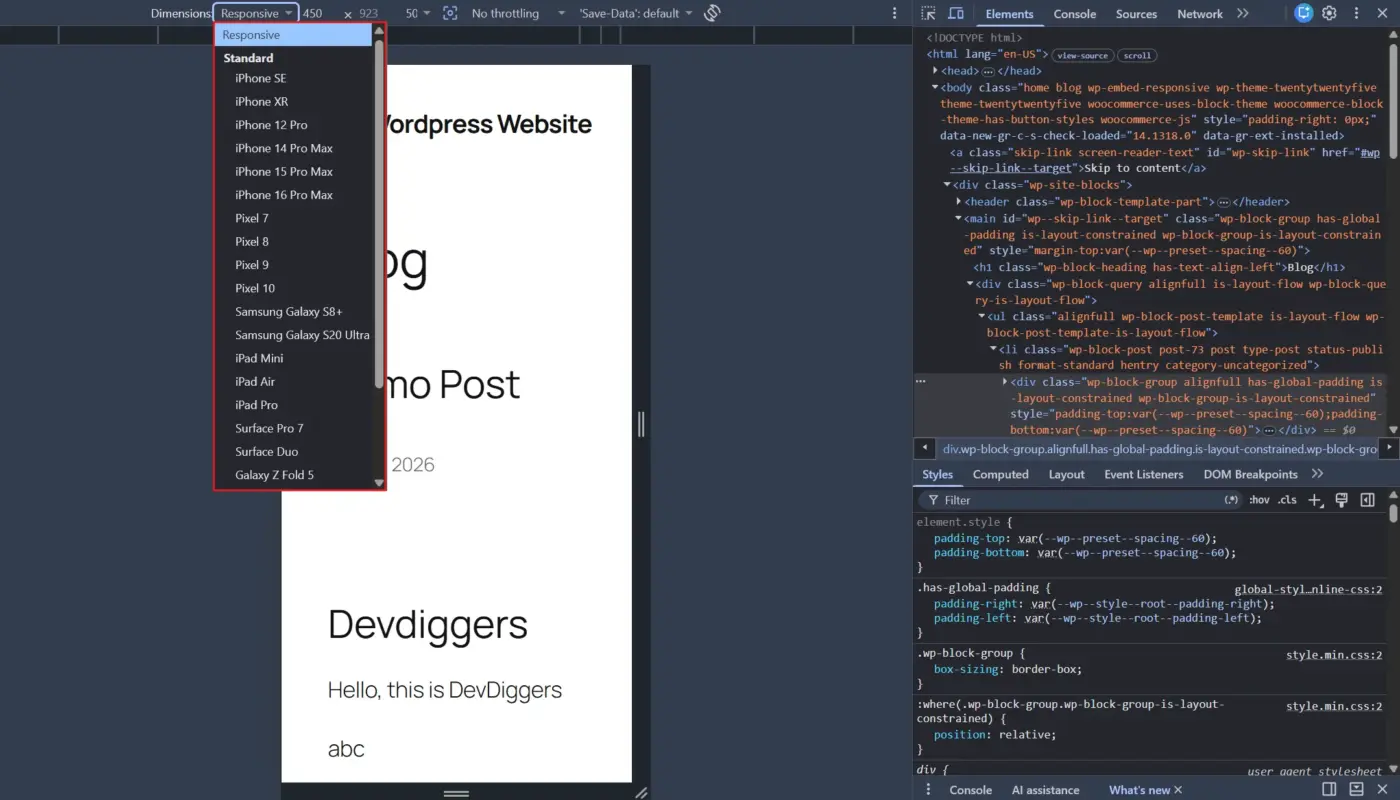Toggle the inspect element picker icon
1400x800 pixels.
point(928,13)
